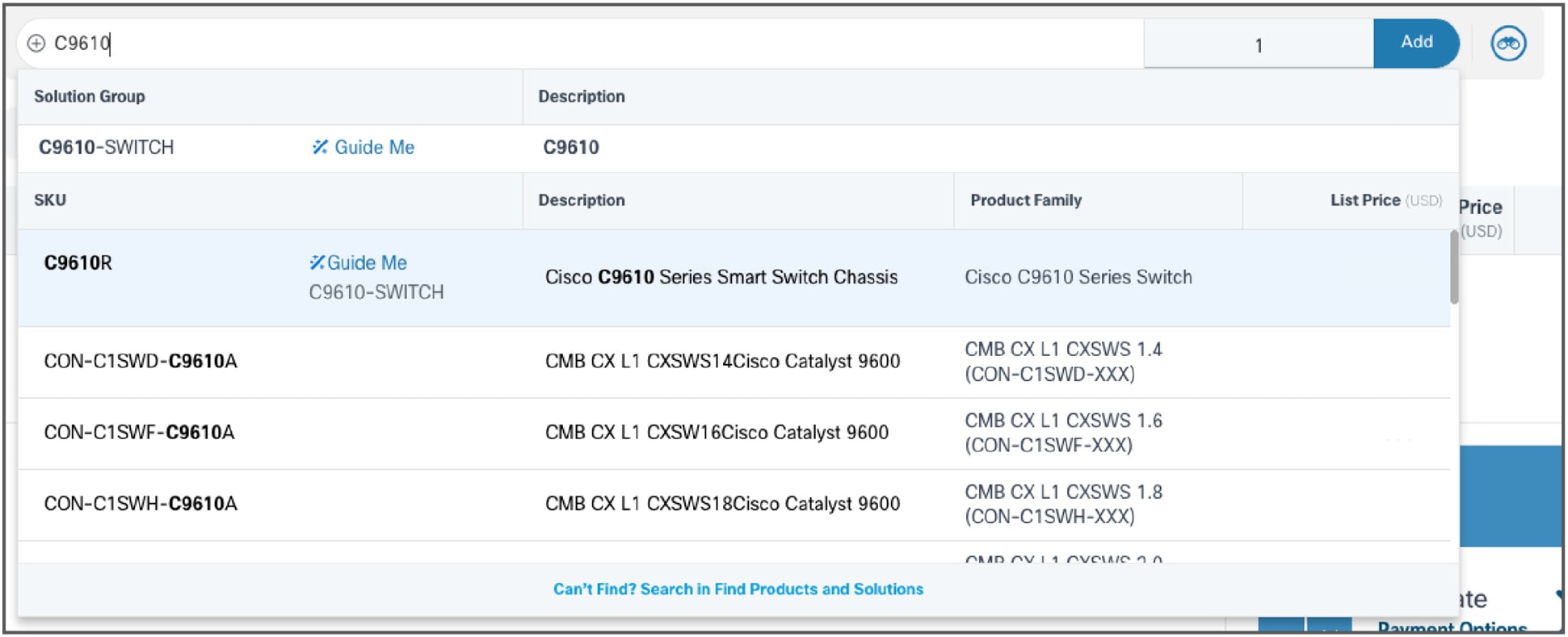Viewport: 1568px width, 637px height.
Task: Click the List Price (USD) column header
Action: tap(1386, 199)
